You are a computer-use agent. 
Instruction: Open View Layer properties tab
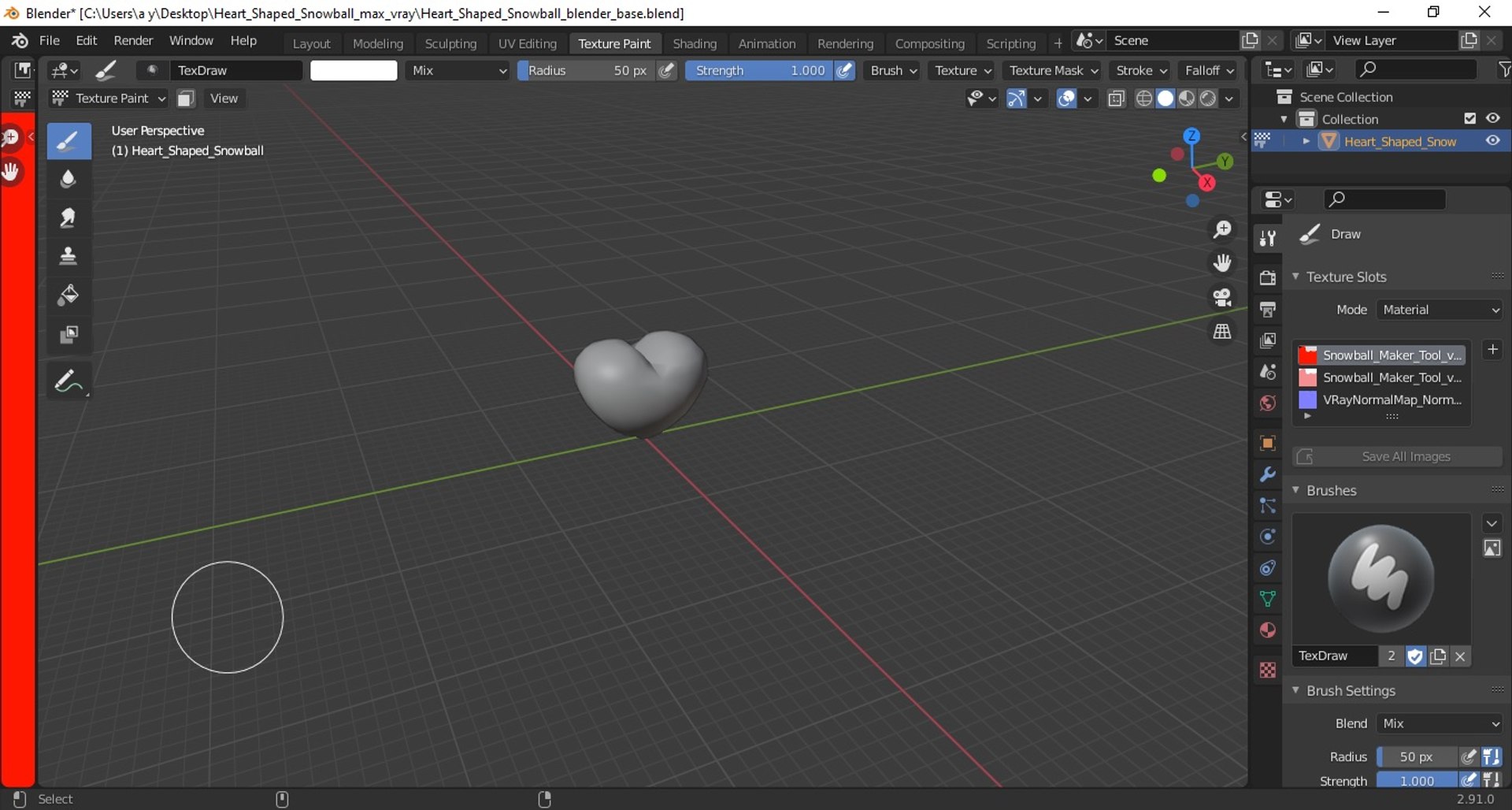coord(1267,340)
